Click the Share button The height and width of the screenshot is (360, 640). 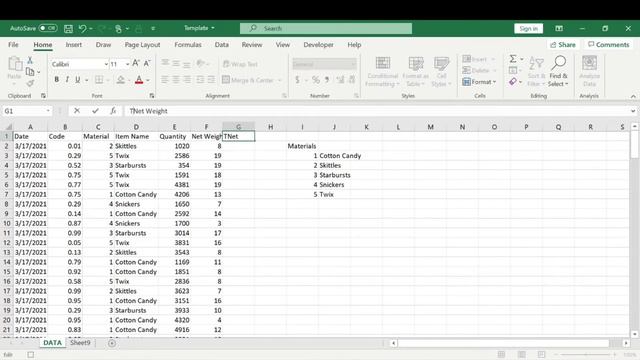point(562,44)
